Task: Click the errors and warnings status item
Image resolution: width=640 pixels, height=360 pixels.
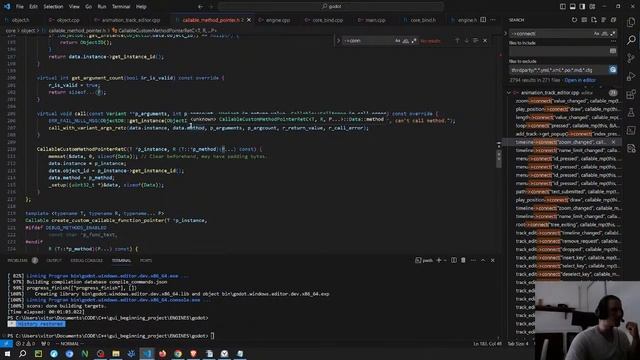Action: [24, 344]
